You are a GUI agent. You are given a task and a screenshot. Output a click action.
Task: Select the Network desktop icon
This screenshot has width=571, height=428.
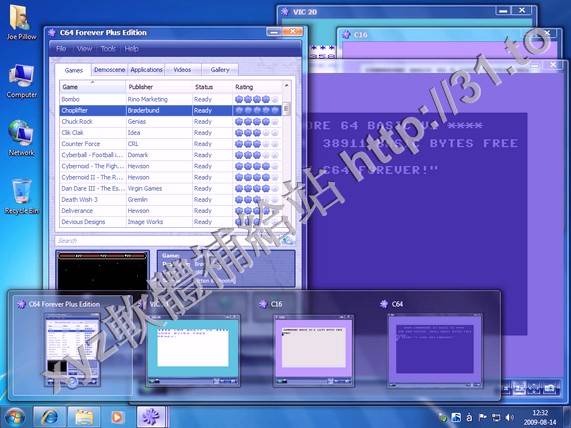(21, 138)
